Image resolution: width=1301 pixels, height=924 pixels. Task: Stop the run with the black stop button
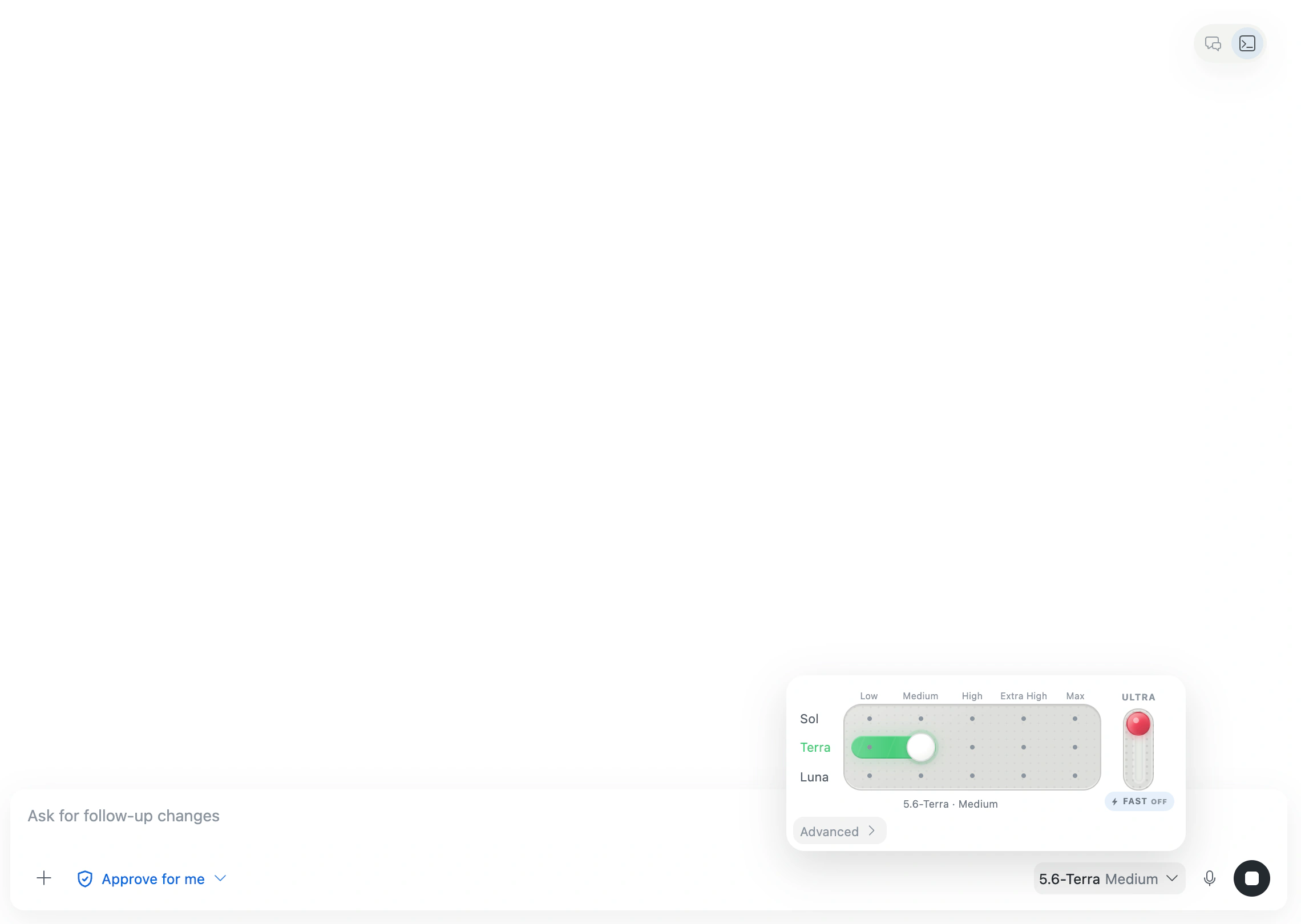click(1252, 878)
